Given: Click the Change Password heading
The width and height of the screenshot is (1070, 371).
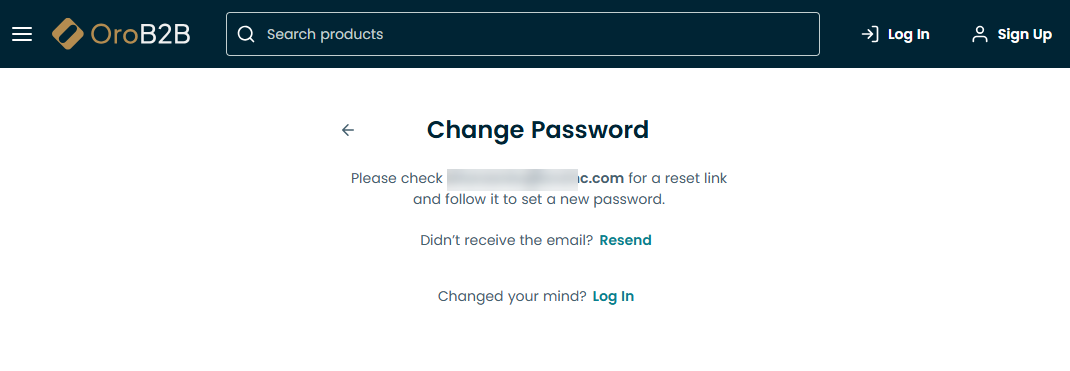Looking at the screenshot, I should [x=538, y=130].
